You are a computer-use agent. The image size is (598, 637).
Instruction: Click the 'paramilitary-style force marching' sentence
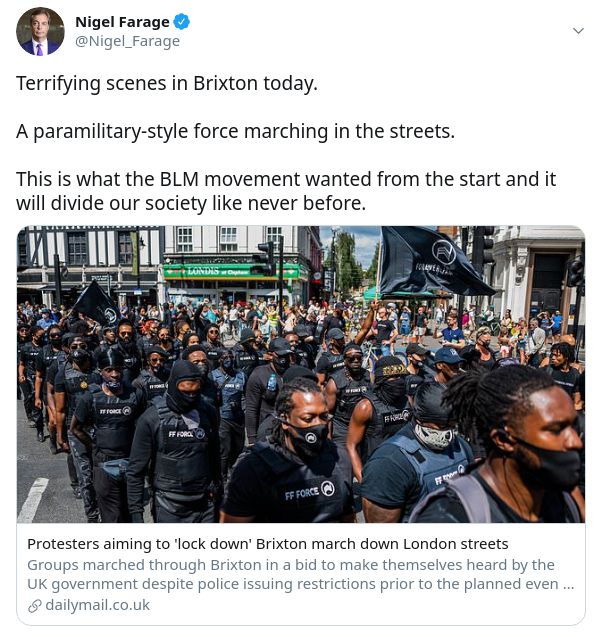point(235,132)
